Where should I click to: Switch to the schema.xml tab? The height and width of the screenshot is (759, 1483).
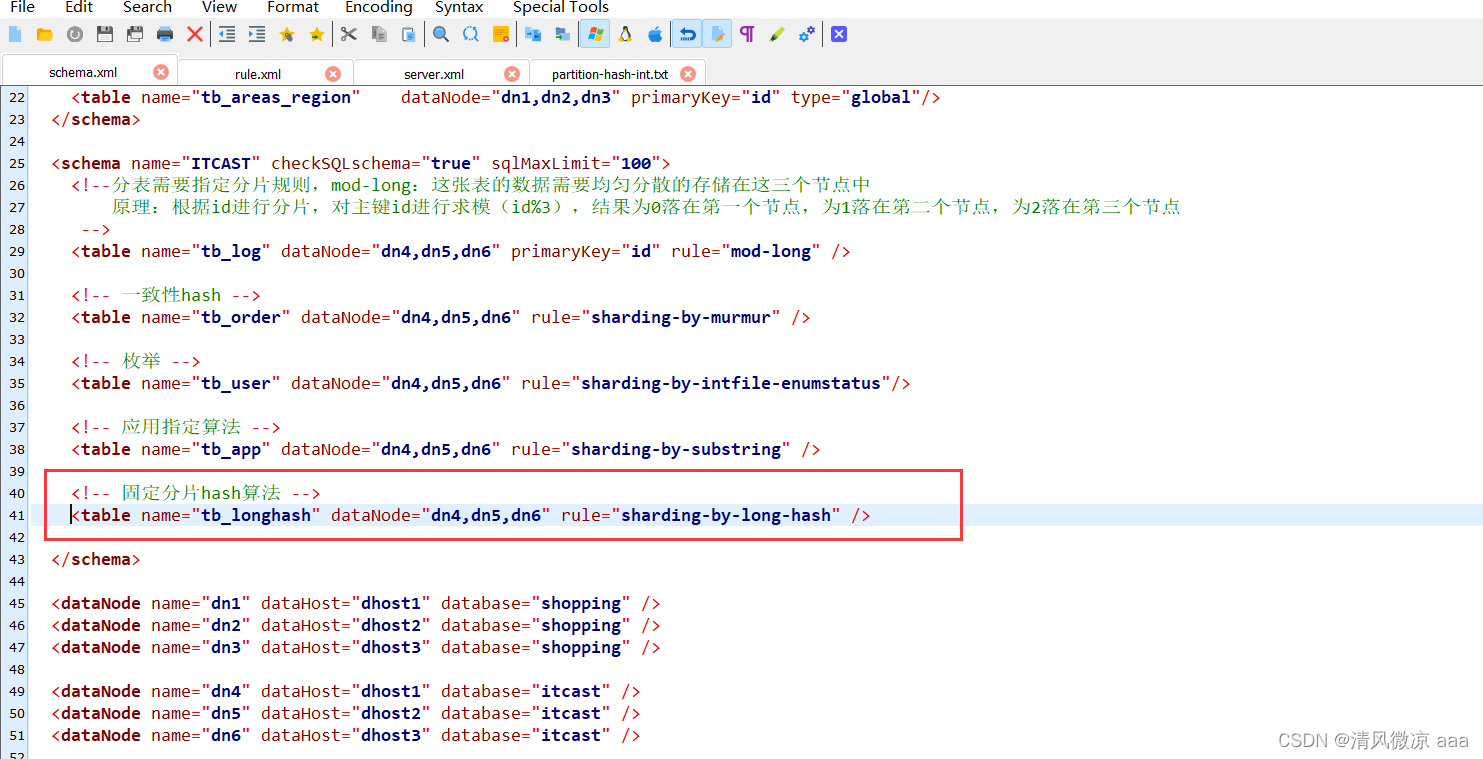(x=88, y=72)
